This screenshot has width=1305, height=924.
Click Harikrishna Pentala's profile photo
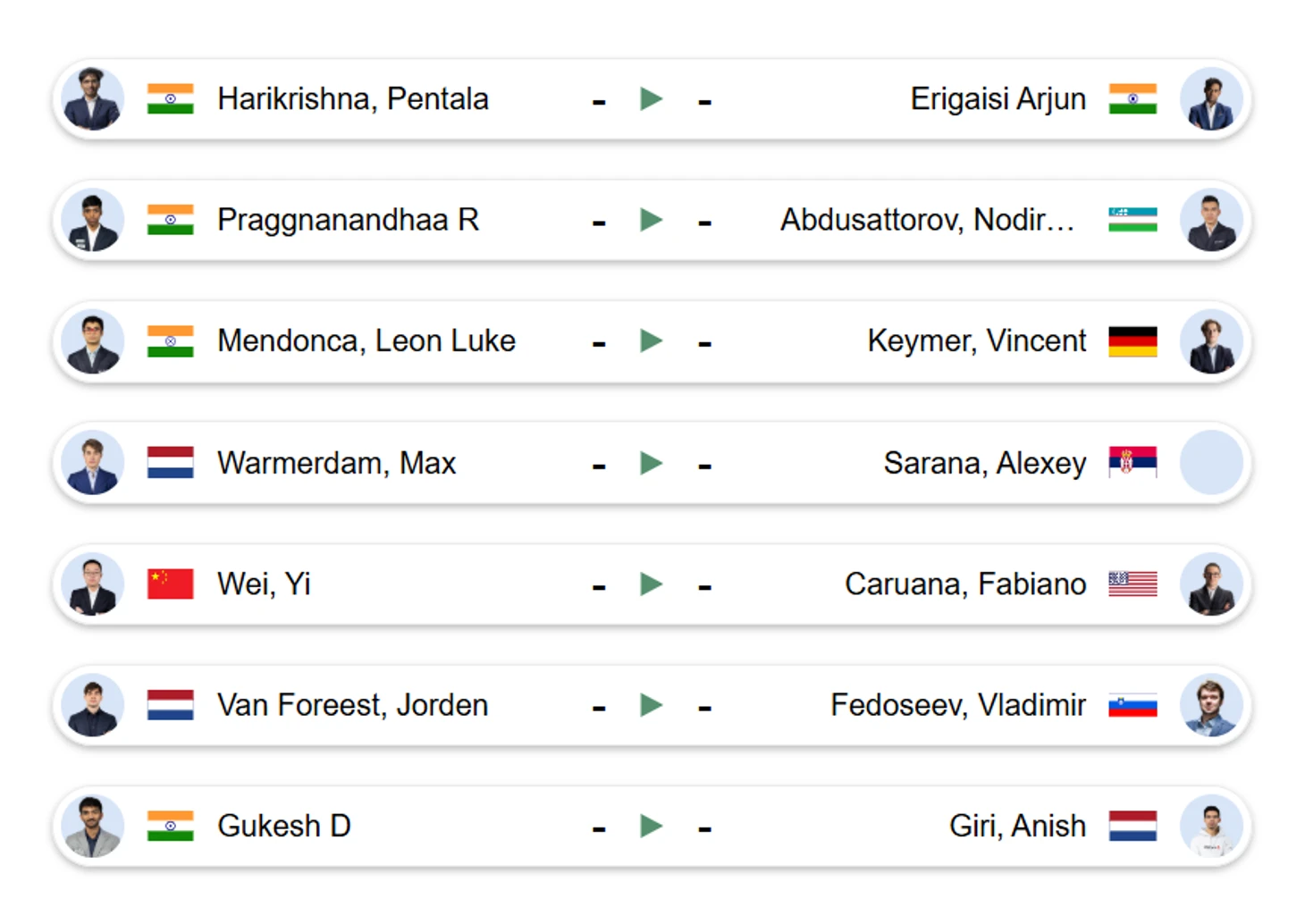(93, 98)
